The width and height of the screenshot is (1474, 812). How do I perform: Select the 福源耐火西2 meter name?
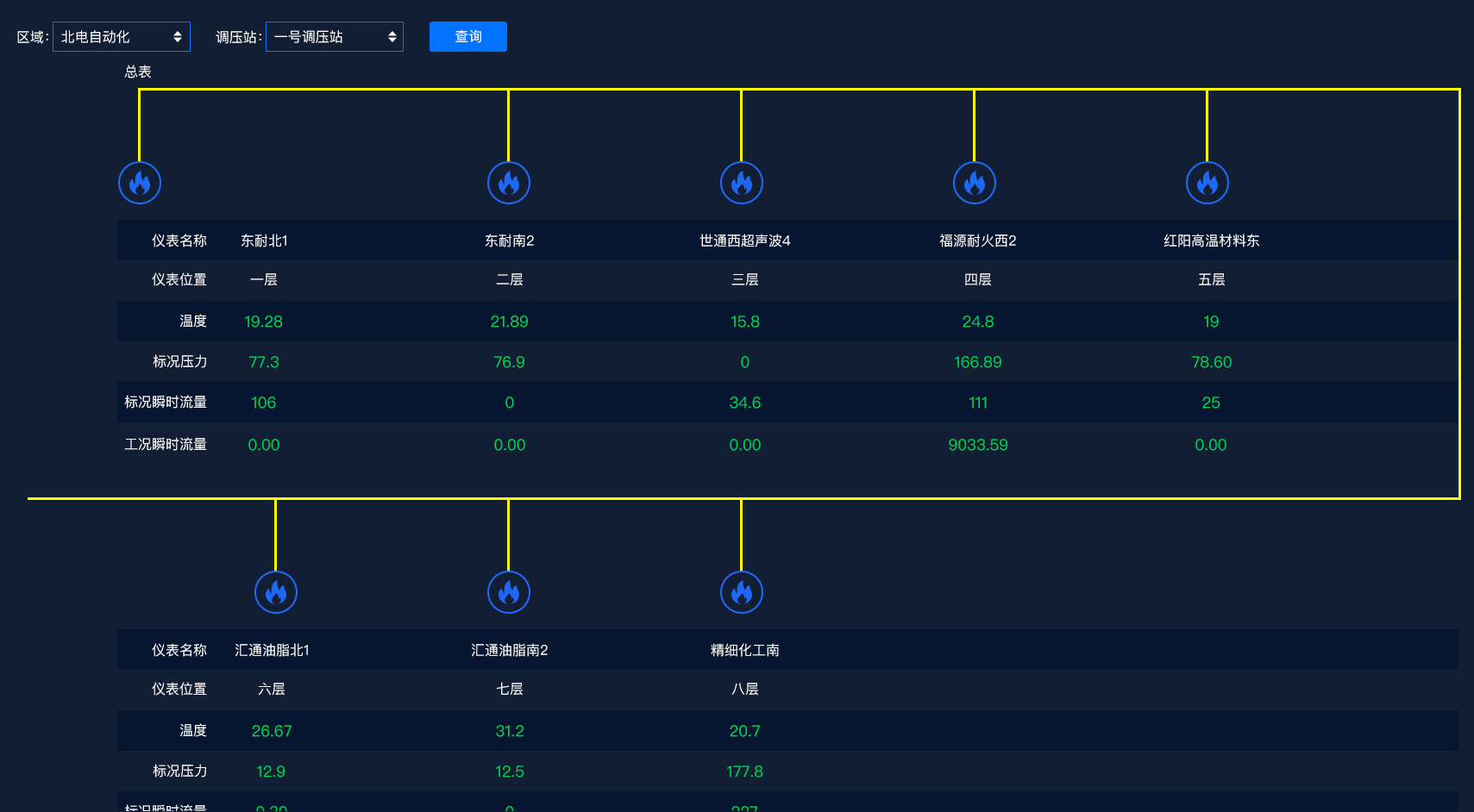pos(977,240)
